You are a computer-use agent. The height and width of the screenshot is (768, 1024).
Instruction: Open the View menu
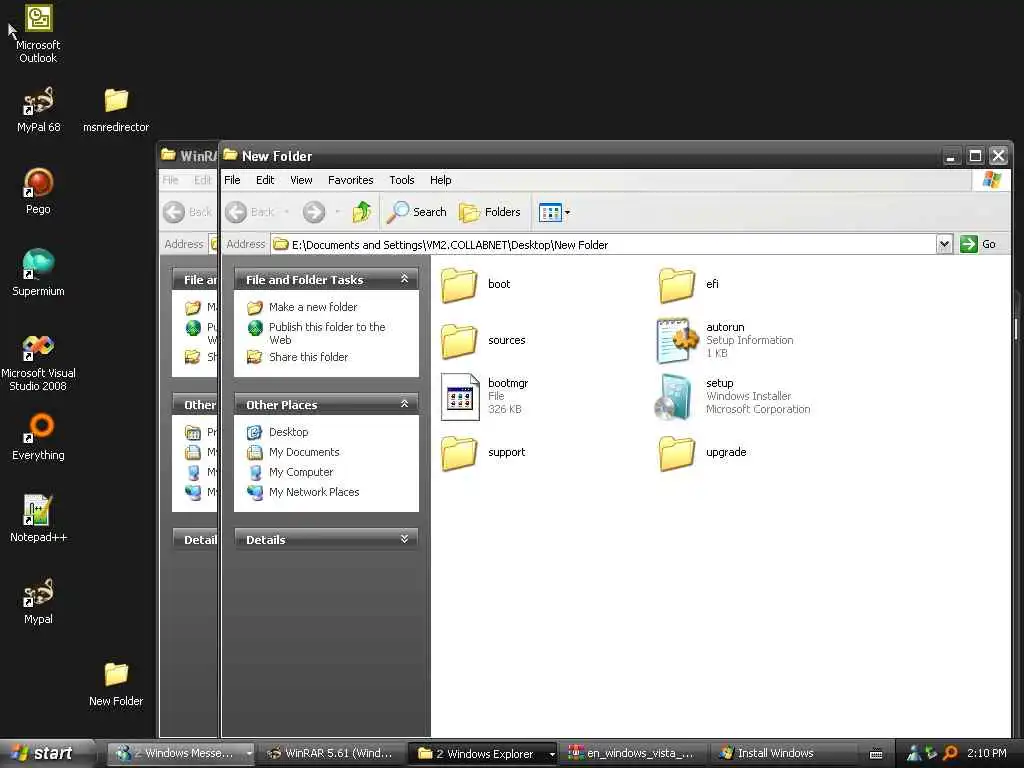[301, 180]
